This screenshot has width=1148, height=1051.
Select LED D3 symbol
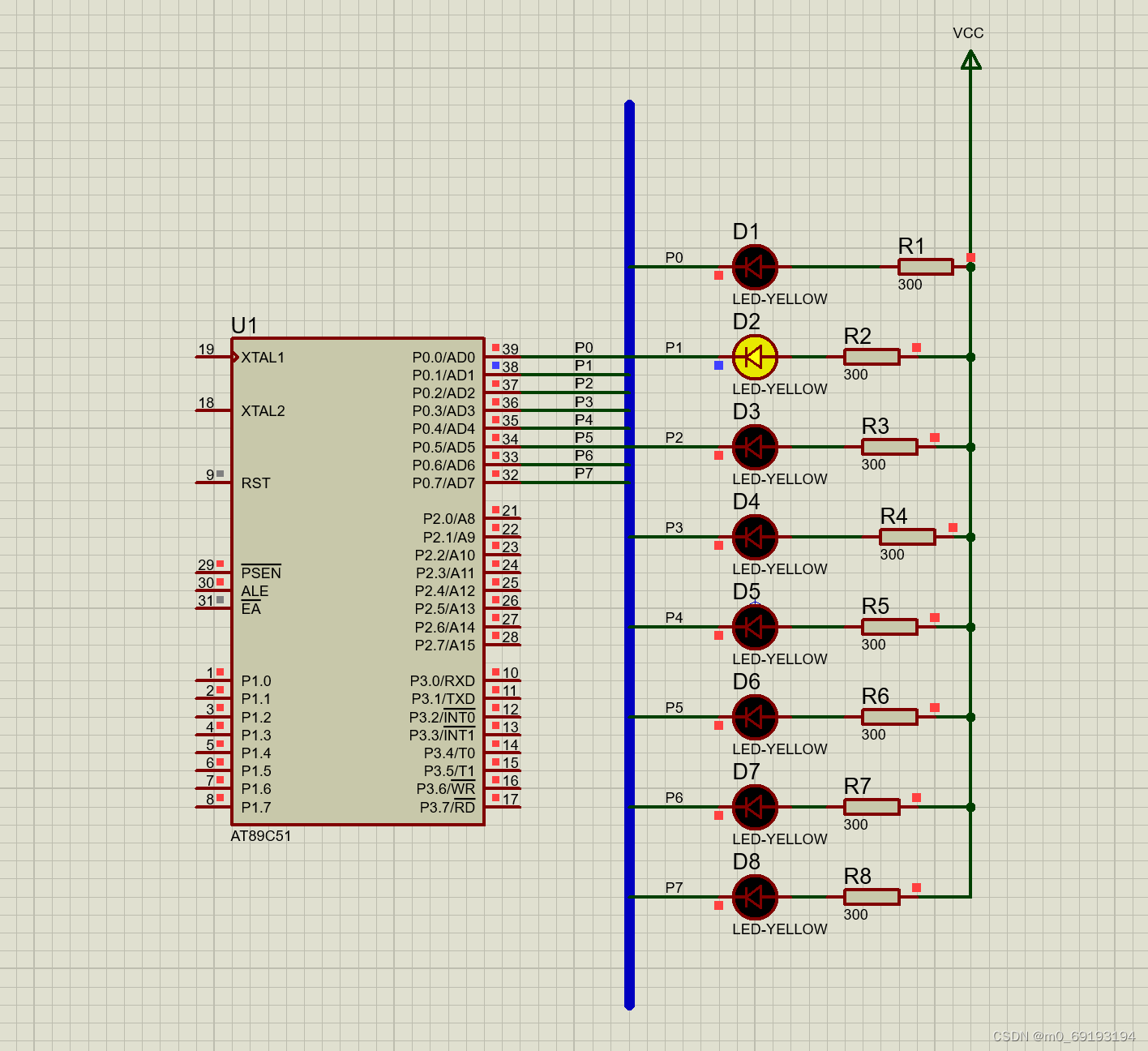(x=755, y=447)
